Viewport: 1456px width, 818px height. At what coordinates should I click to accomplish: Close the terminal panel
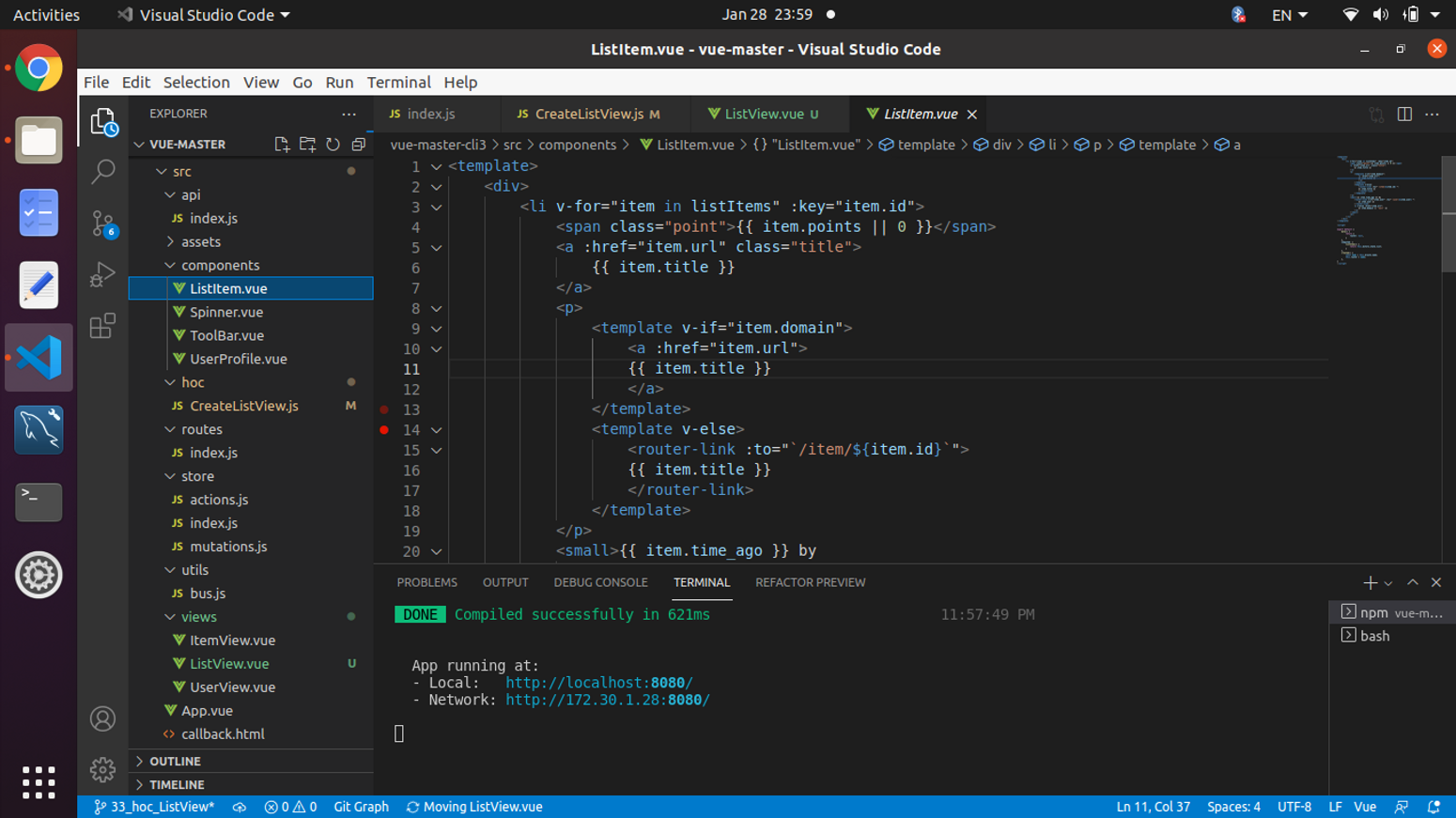[1436, 582]
